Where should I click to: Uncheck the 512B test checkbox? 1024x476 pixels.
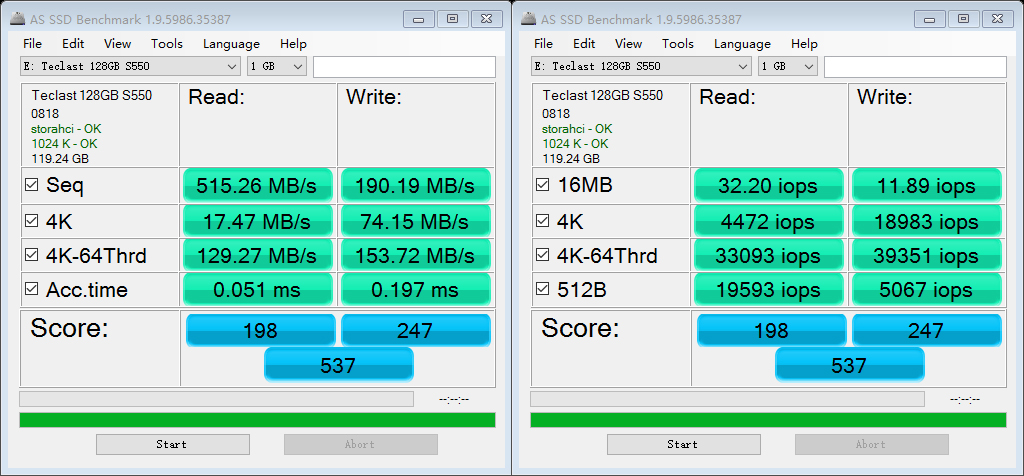pos(542,290)
